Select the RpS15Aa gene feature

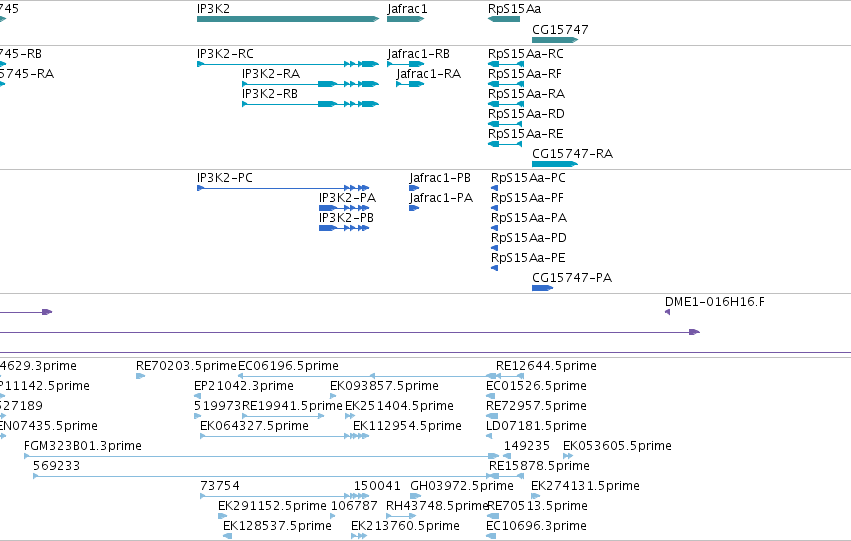point(504,19)
